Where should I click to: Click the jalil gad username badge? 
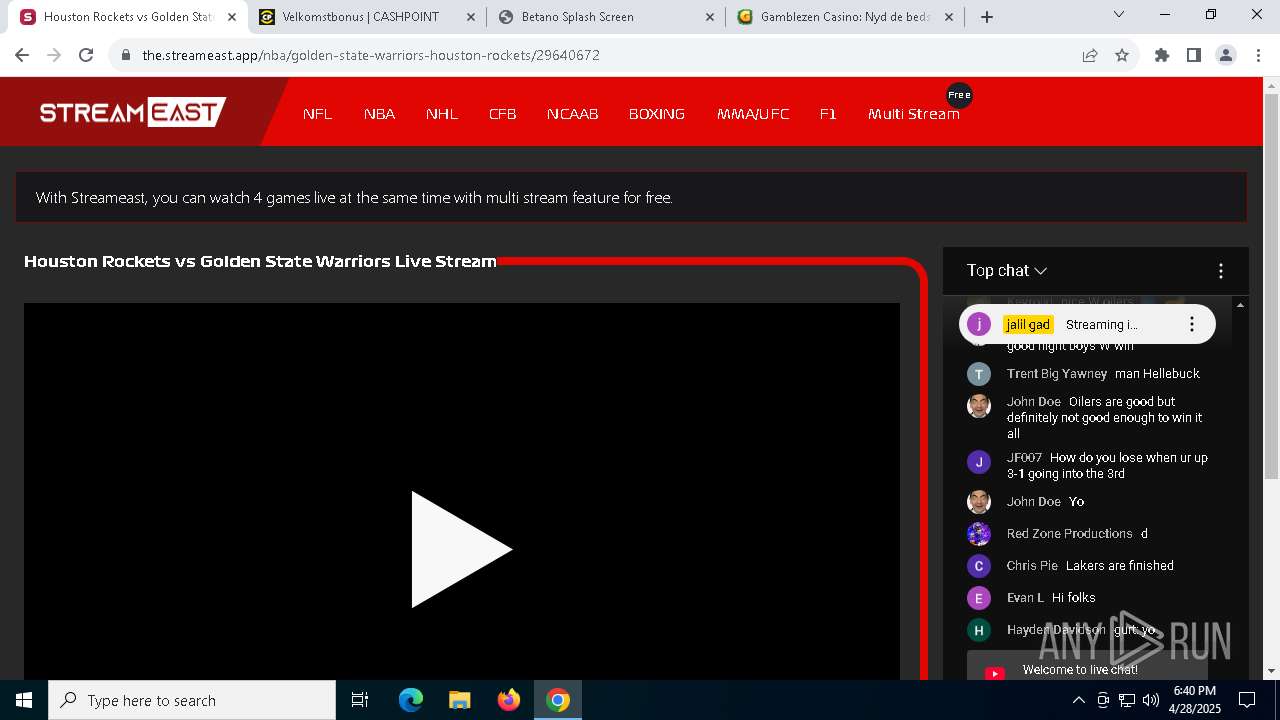pyautogui.click(x=1028, y=325)
